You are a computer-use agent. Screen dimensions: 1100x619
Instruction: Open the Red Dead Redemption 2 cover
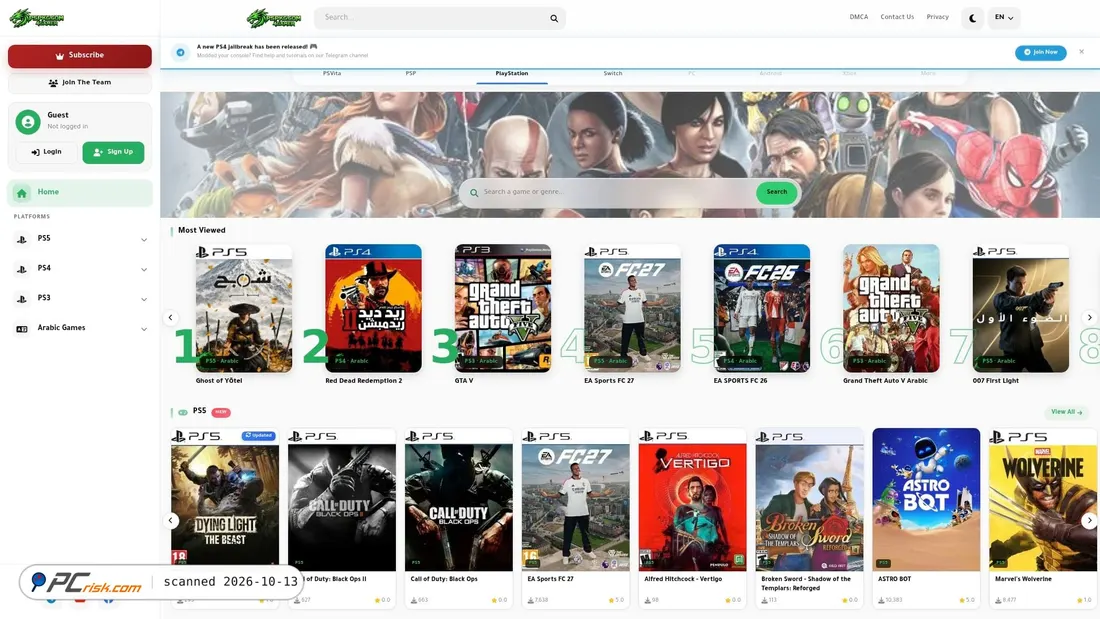373,309
